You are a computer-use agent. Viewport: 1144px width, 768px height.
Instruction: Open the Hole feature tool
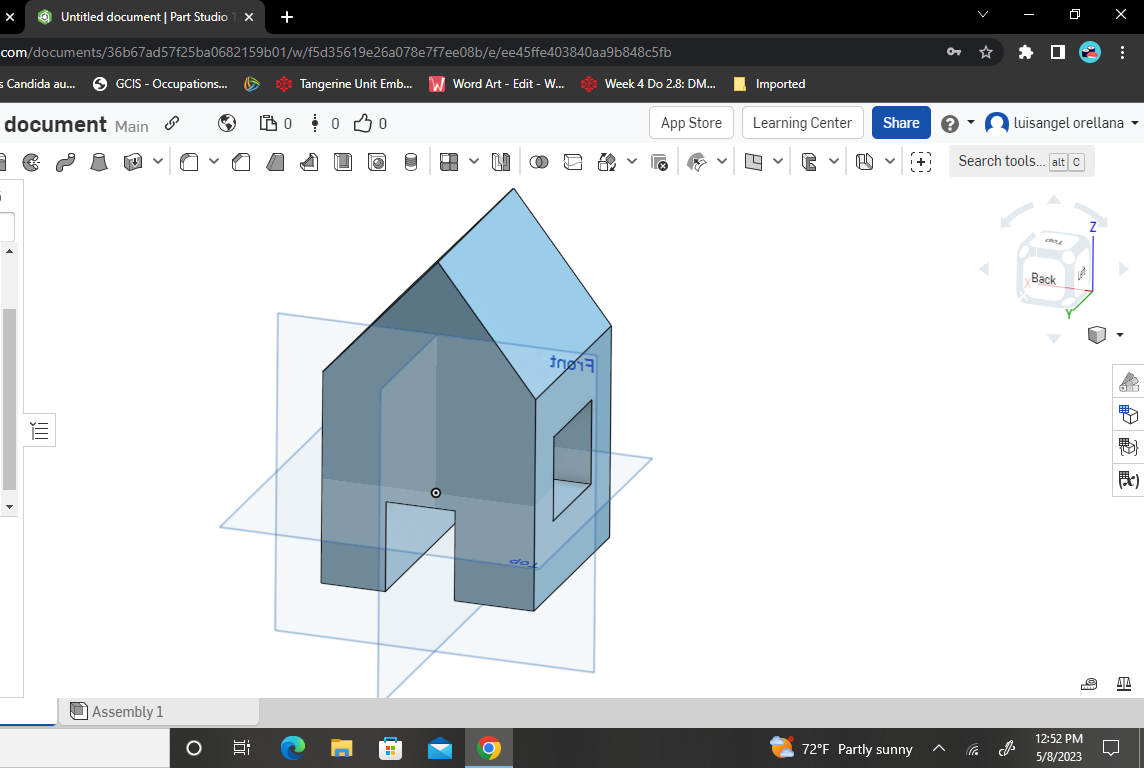tap(377, 161)
